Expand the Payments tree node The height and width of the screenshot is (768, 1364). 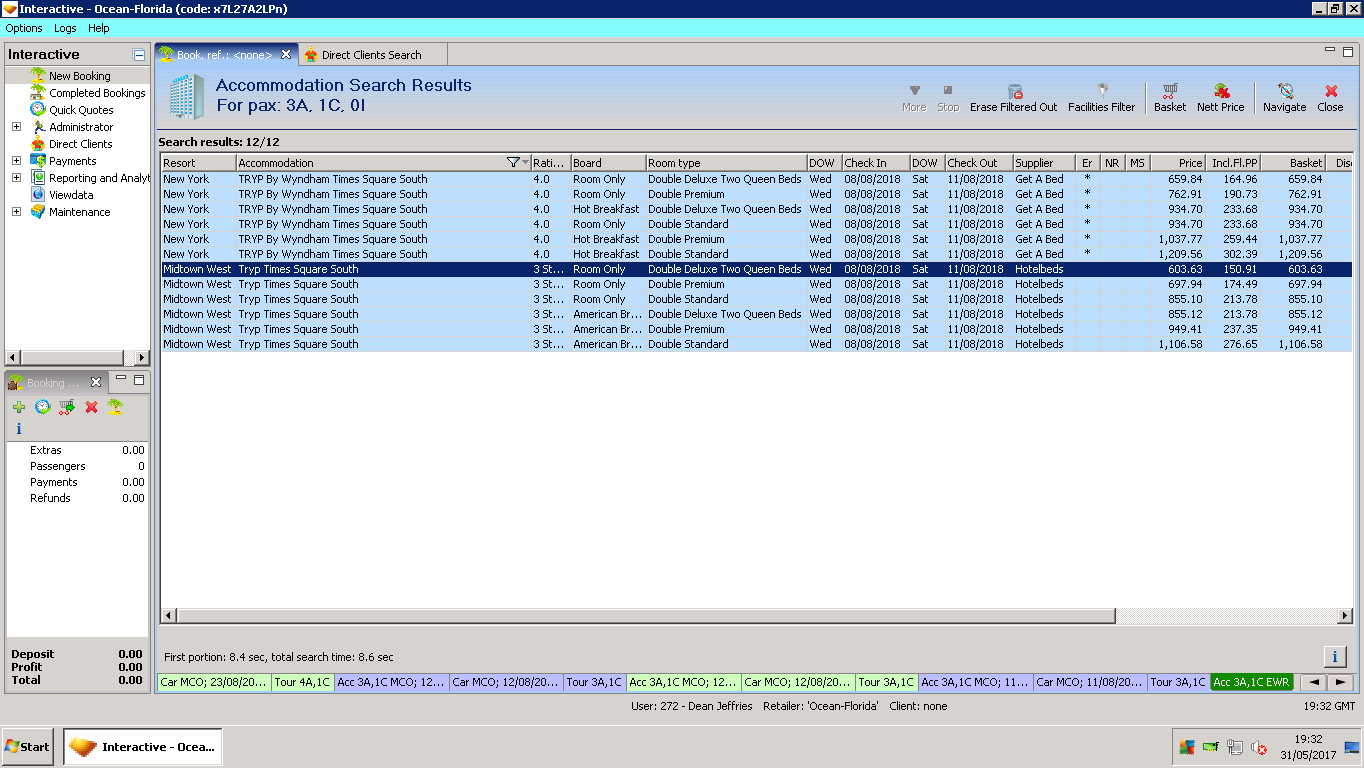(16, 161)
